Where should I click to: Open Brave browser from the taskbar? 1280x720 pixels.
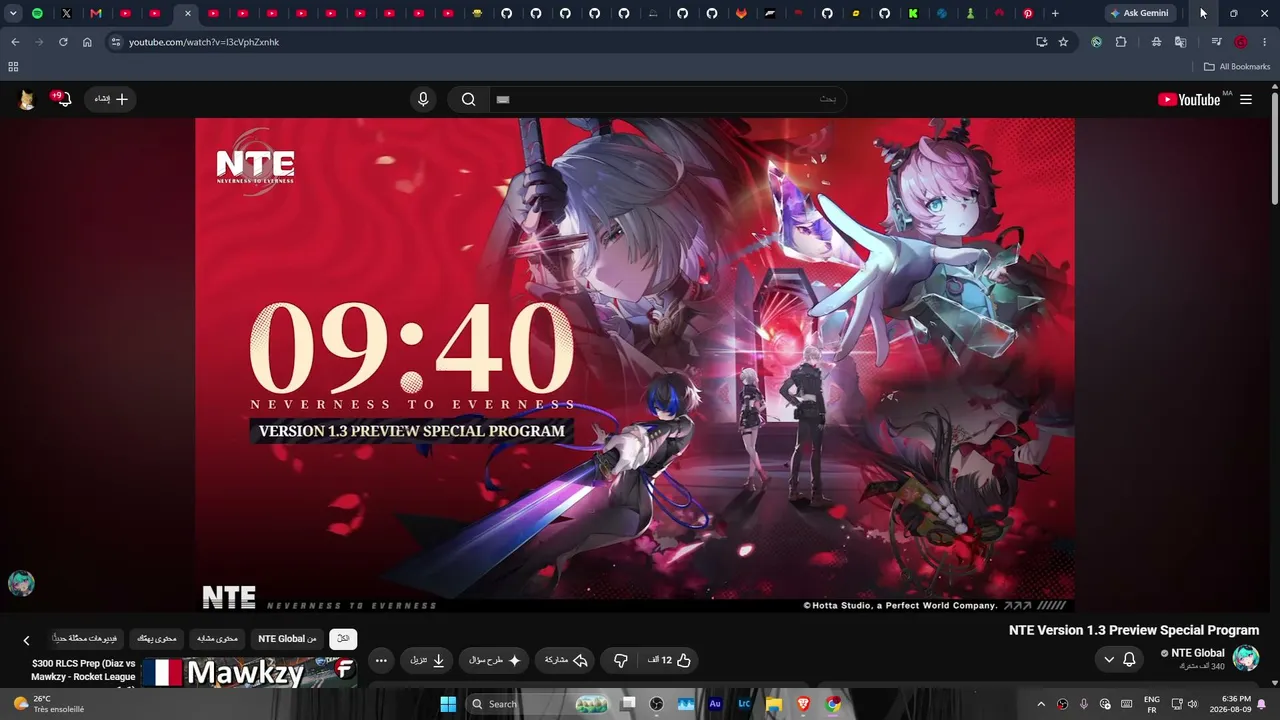click(803, 704)
